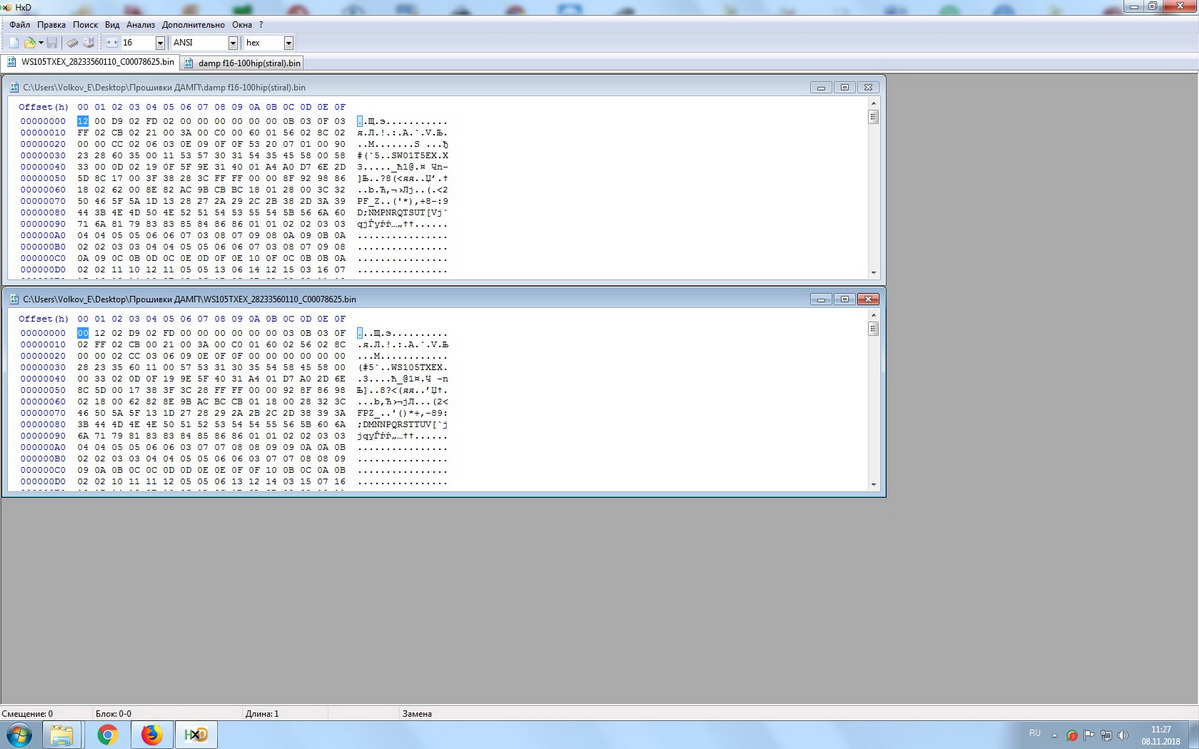Open Action Center flag icon
This screenshot has height=749, width=1199.
coord(1089,735)
